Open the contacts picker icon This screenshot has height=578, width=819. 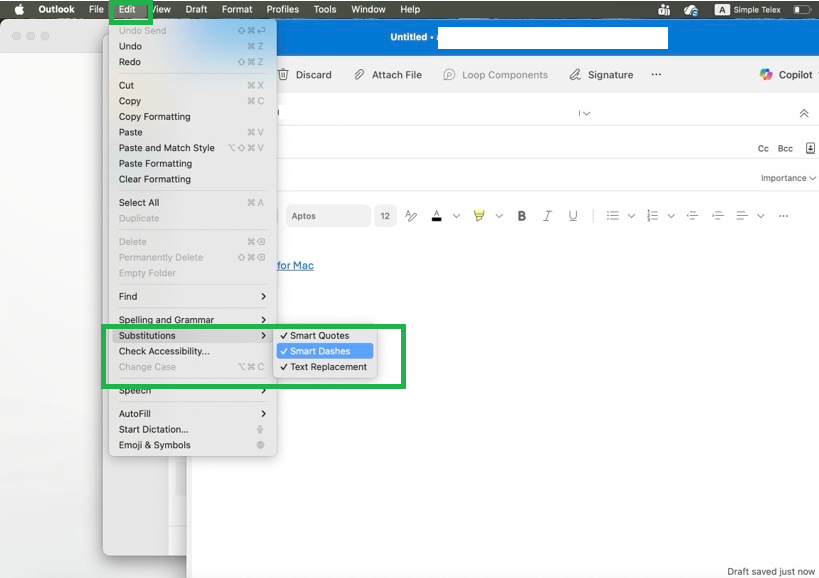point(810,148)
